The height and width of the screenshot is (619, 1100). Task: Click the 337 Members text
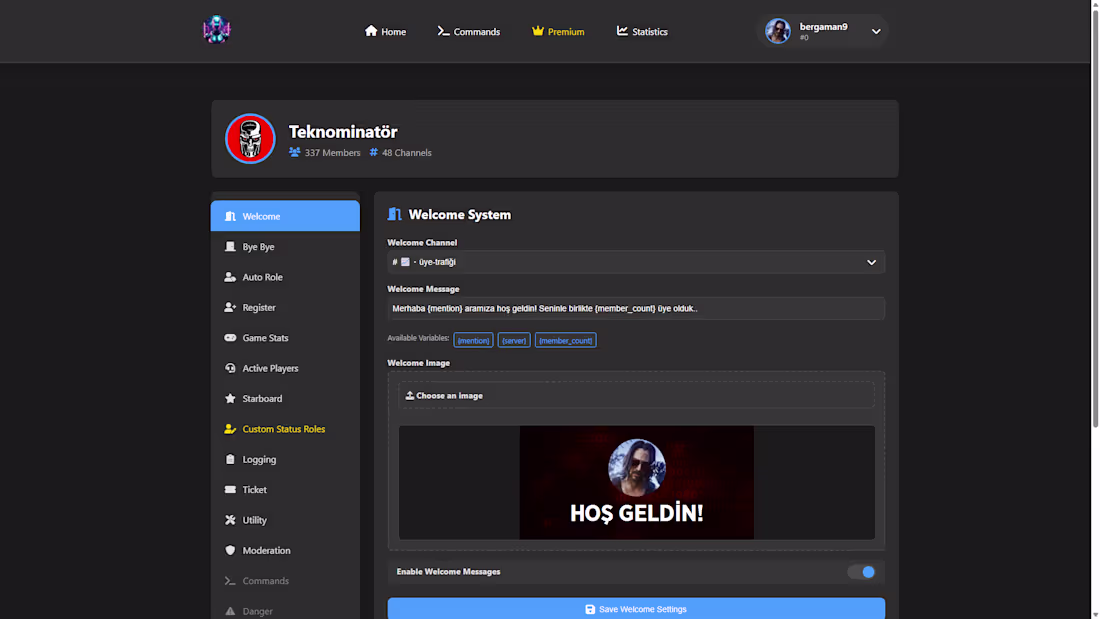pyautogui.click(x=333, y=152)
